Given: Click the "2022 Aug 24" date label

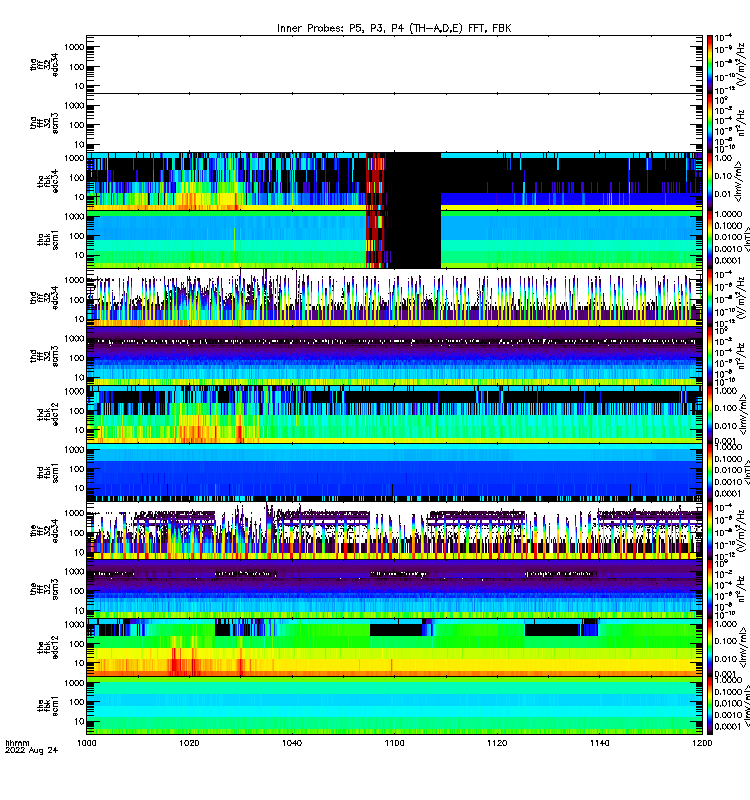Looking at the screenshot, I should pos(32,750).
